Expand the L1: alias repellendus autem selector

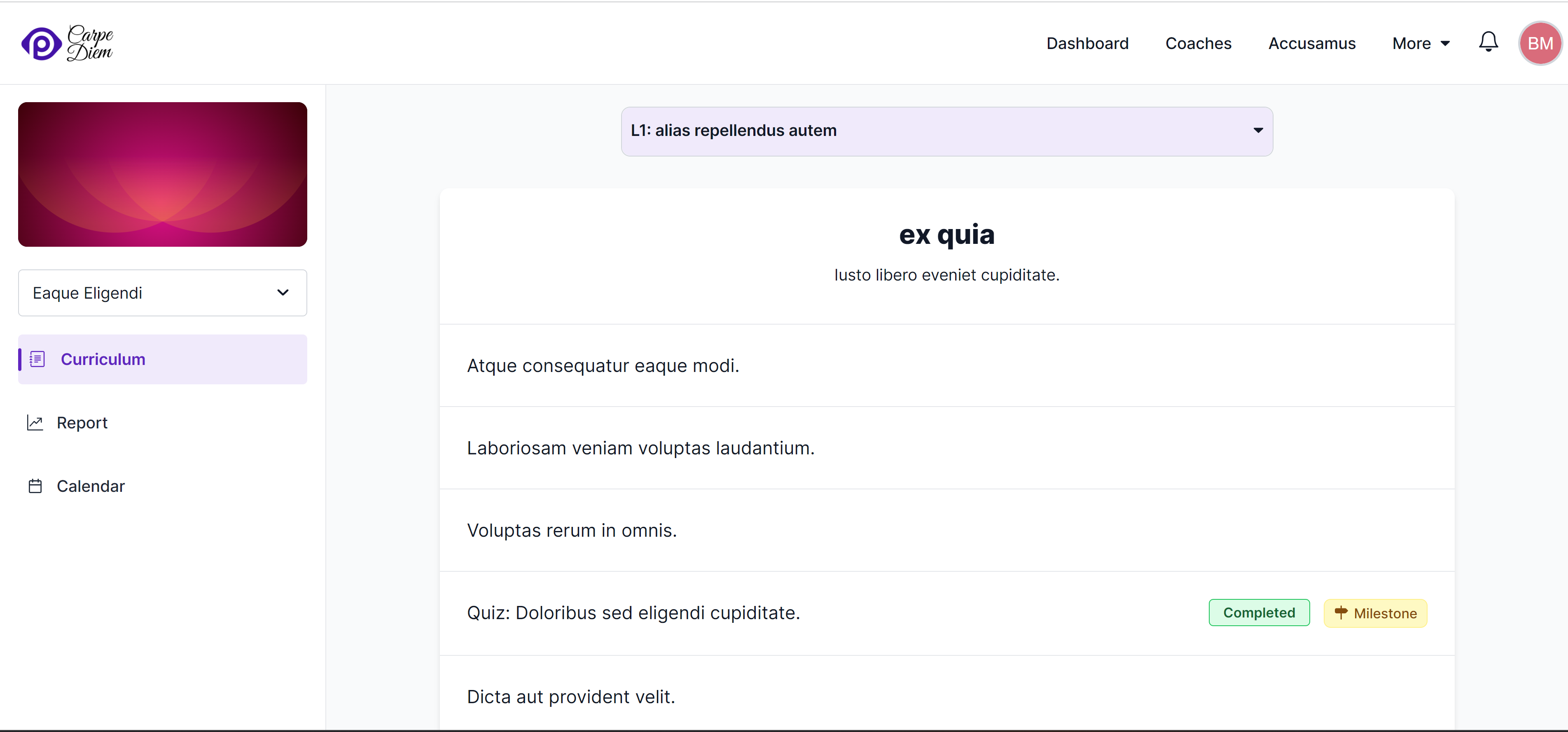946,131
